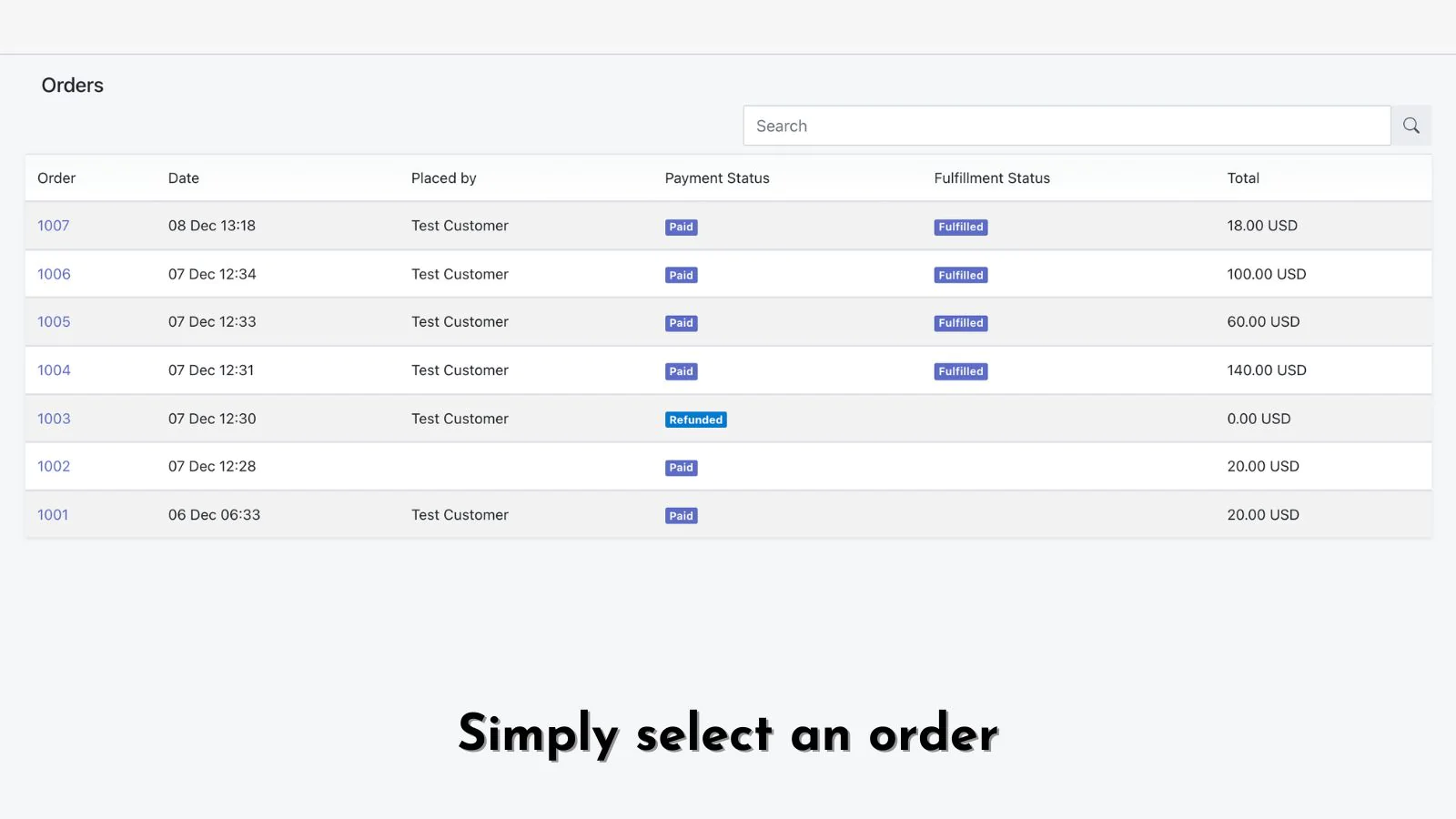
Task: Click the 0.00 USD total
Action: (x=1259, y=419)
